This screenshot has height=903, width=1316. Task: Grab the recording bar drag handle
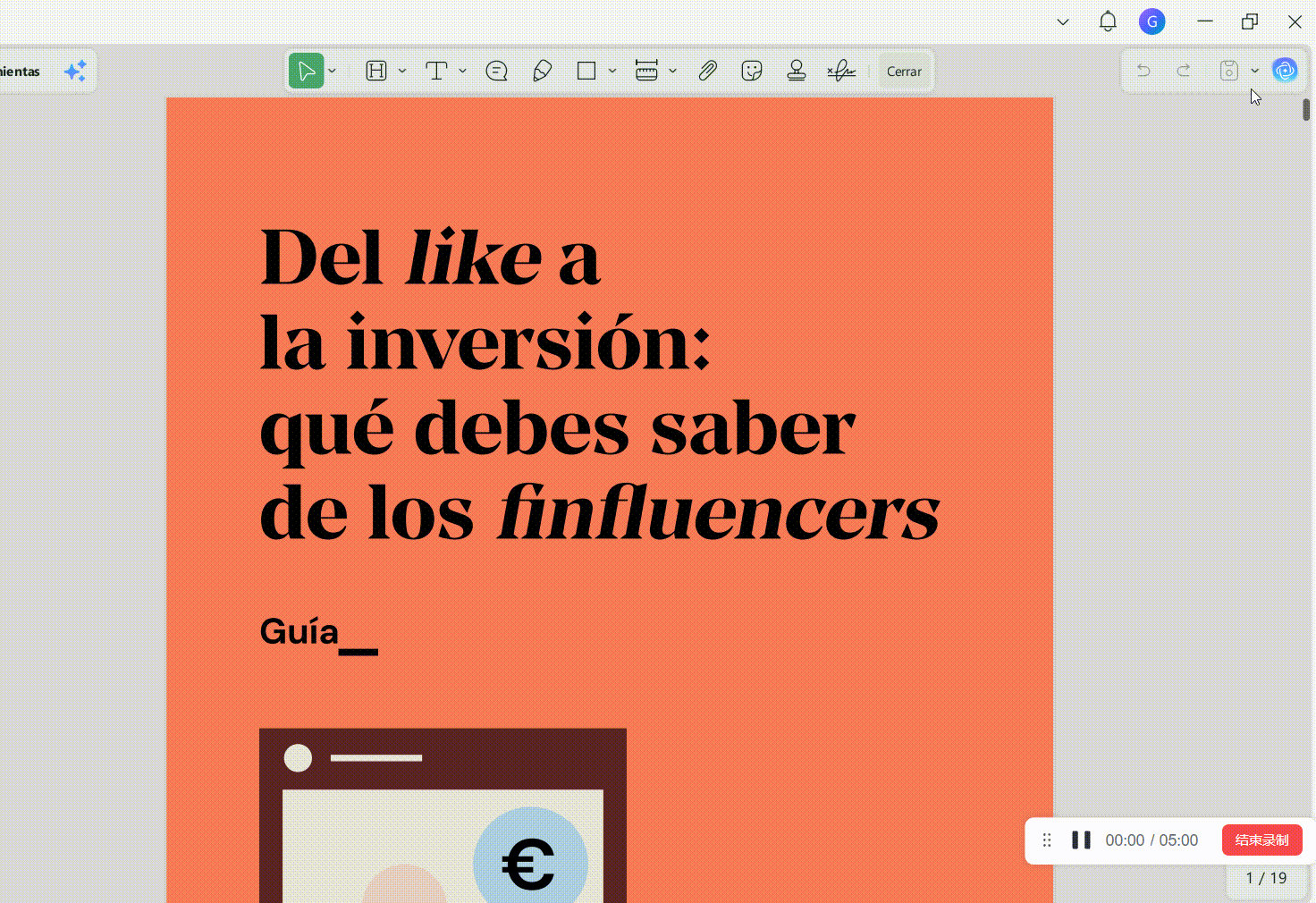coord(1047,840)
